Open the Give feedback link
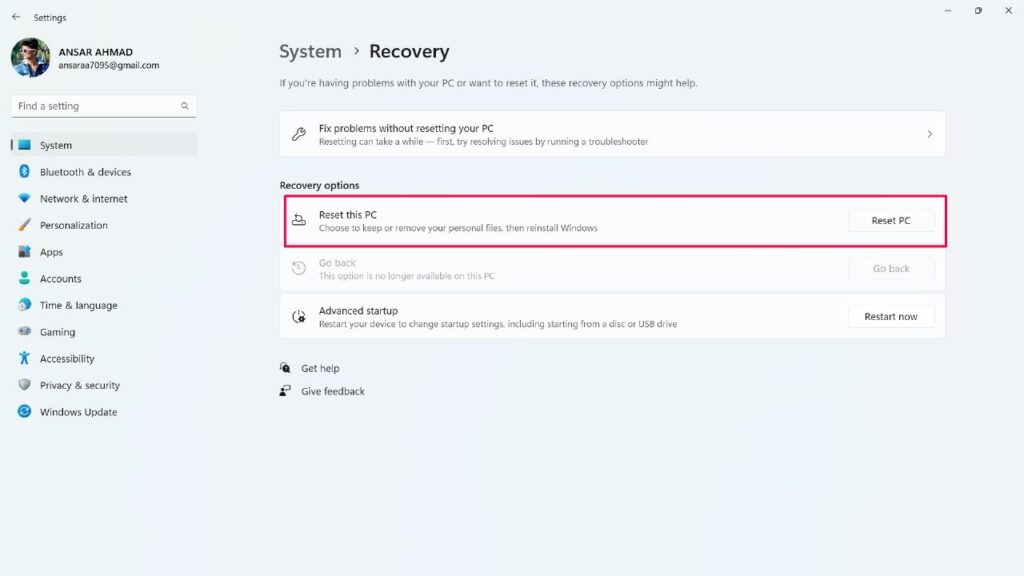This screenshot has width=1024, height=576. [332, 391]
